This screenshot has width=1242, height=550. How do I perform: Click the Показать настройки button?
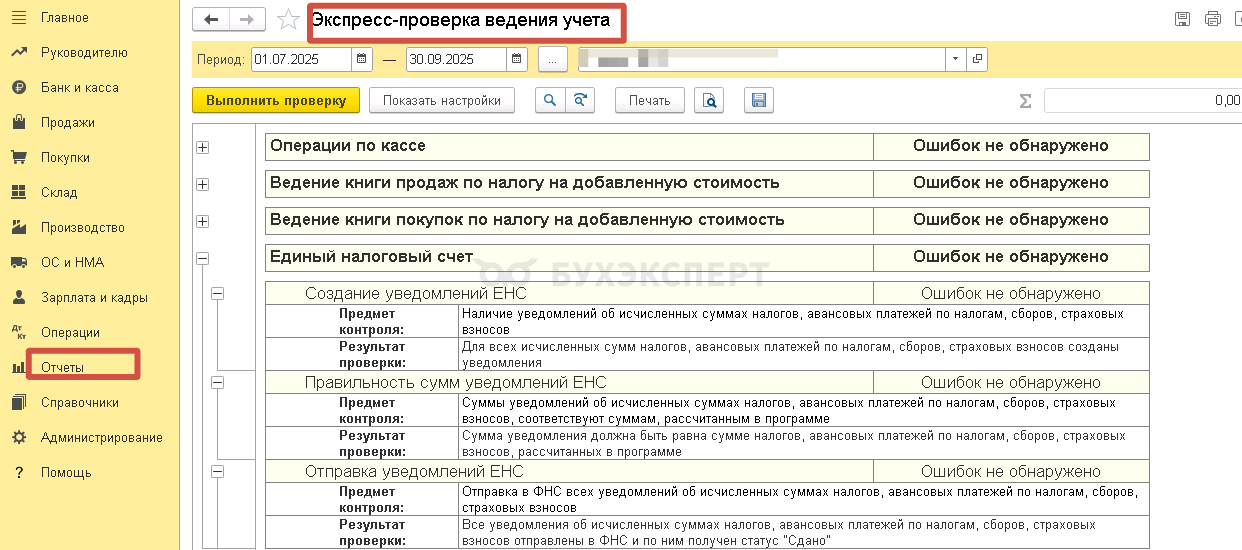pyautogui.click(x=441, y=100)
